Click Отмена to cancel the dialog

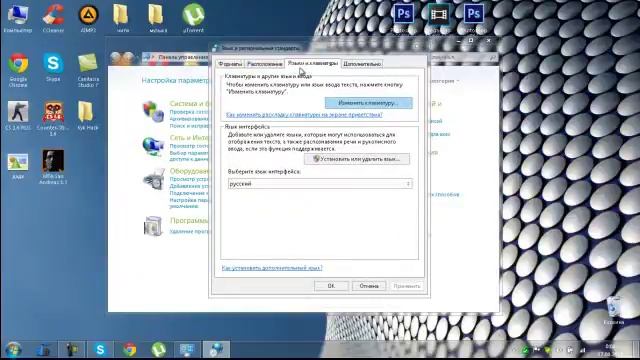[369, 286]
